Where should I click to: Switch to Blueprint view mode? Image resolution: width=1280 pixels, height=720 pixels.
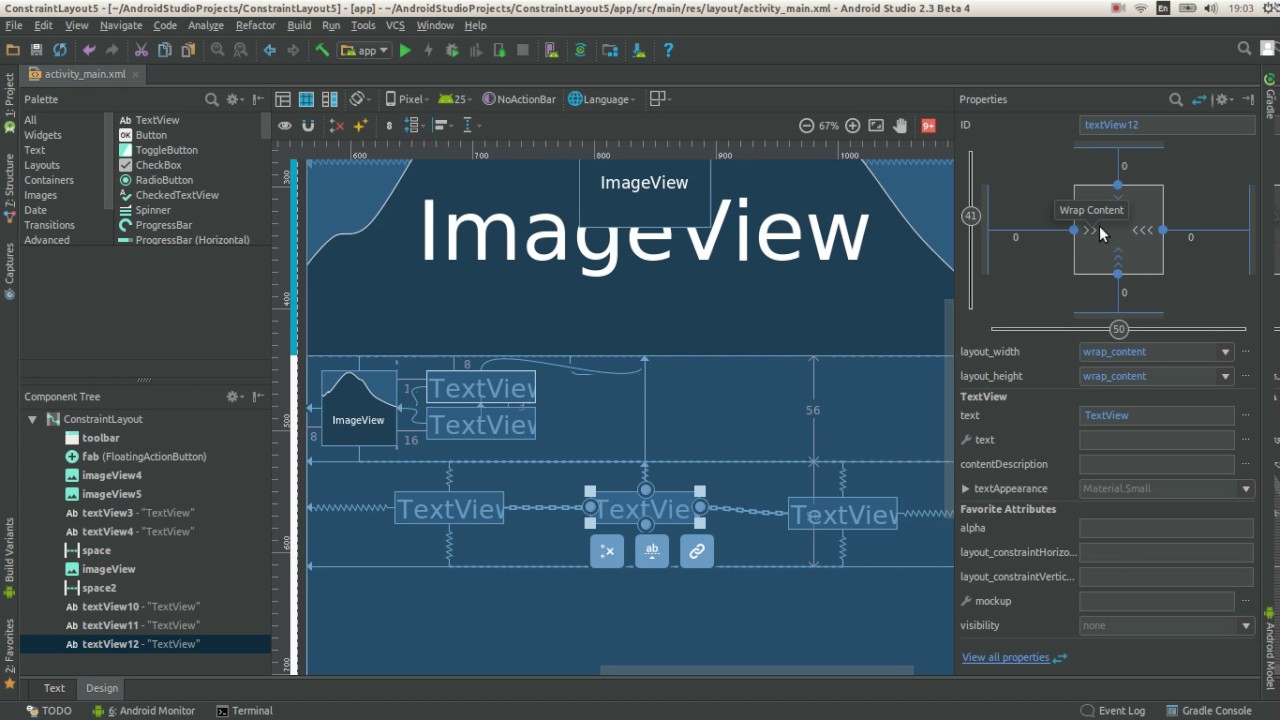[x=306, y=99]
